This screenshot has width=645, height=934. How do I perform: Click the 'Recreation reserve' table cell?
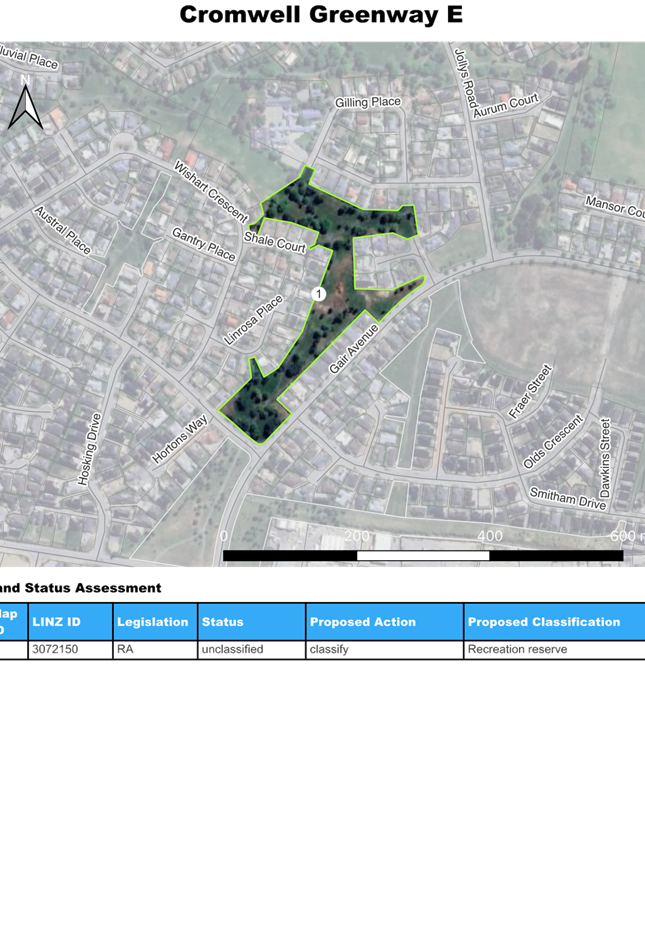coord(553,650)
